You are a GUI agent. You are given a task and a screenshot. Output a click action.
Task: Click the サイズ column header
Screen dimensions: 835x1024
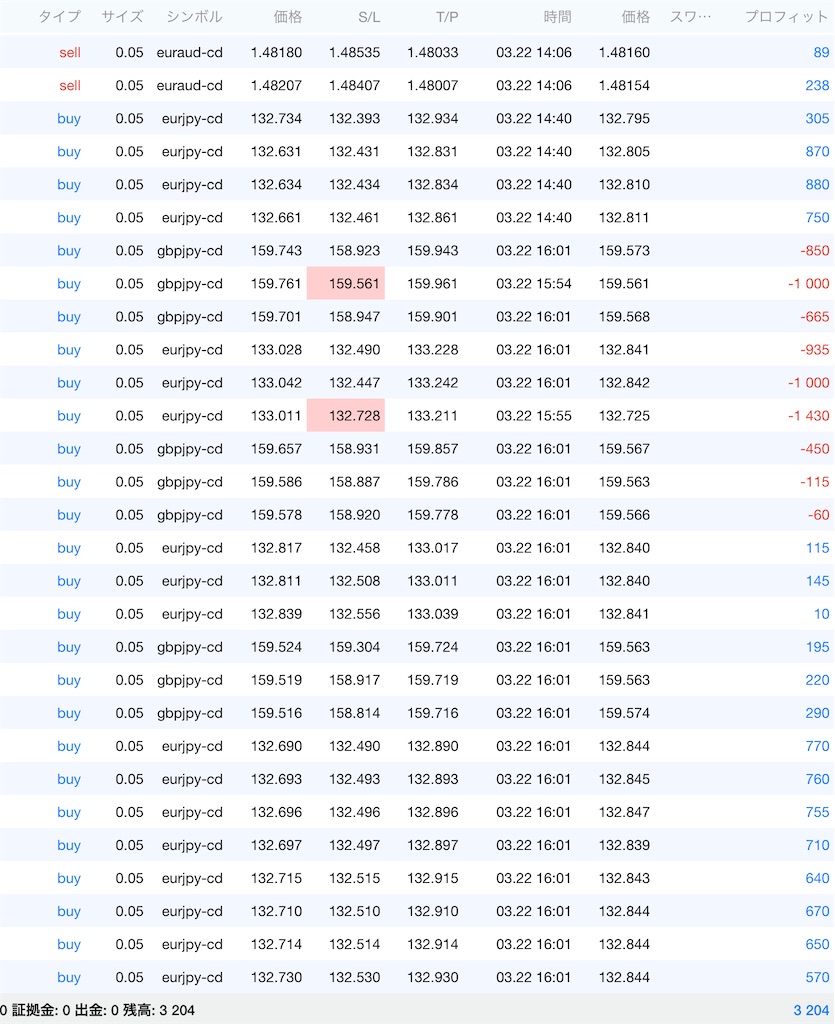(x=122, y=16)
